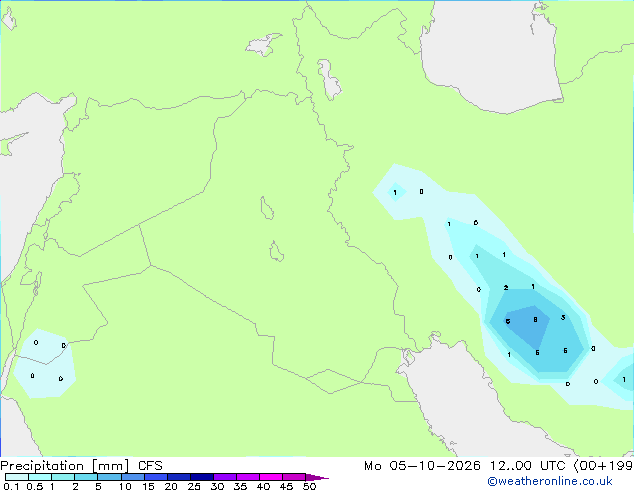Image resolution: width=634 pixels, height=490 pixels.
Task: Select the 2–5 mm legend color swatch
Action: [86, 477]
